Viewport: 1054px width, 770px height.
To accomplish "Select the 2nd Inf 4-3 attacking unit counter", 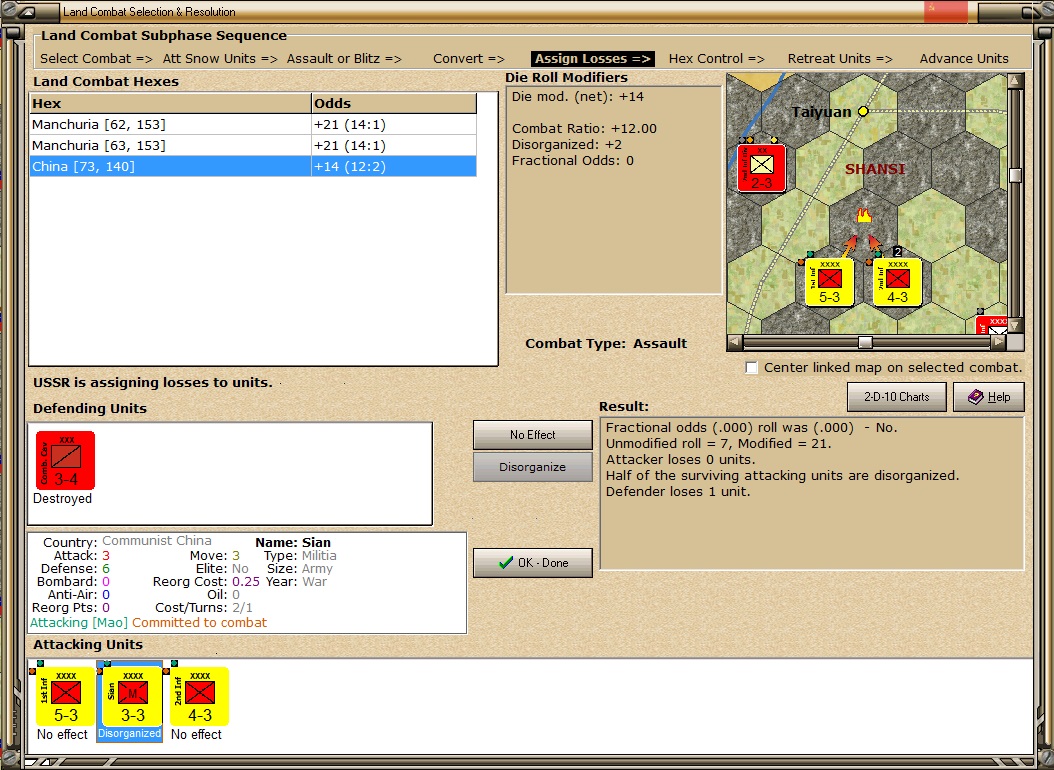I will click(200, 695).
